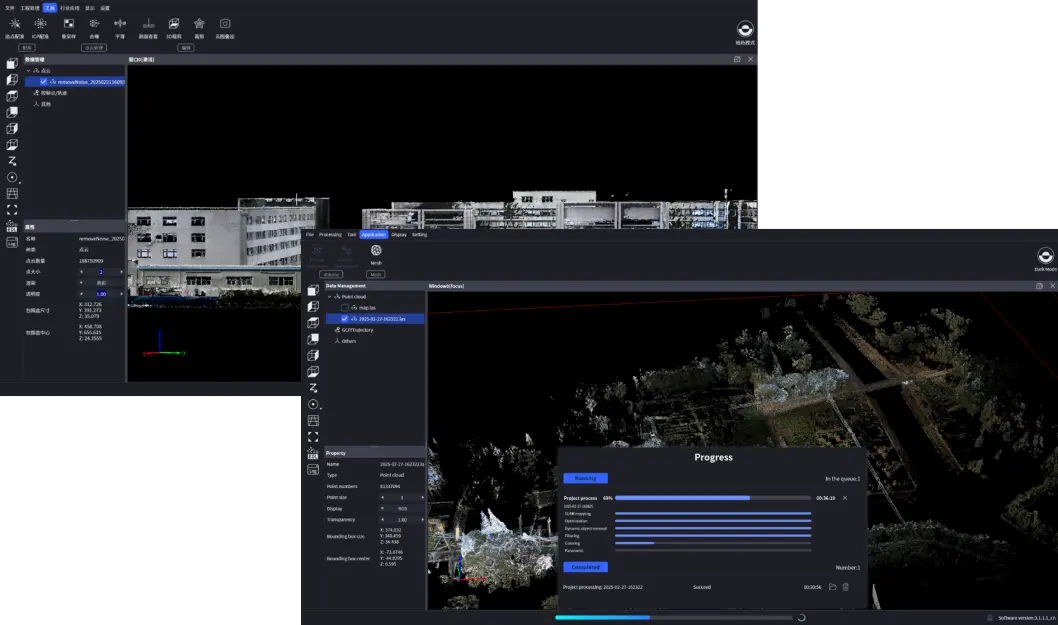Open the output folder icon for completed project
Image resolution: width=1058 pixels, height=625 pixels.
pyautogui.click(x=833, y=587)
